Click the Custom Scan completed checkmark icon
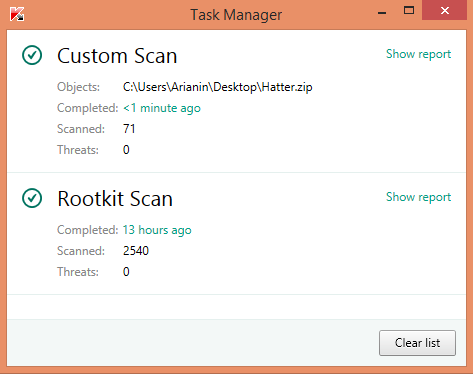 pos(32,55)
